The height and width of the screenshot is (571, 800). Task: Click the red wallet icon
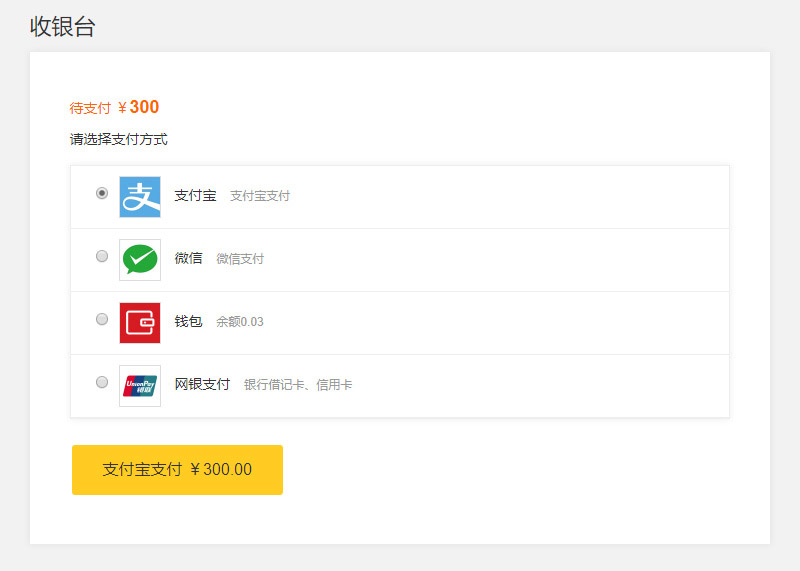[x=140, y=323]
